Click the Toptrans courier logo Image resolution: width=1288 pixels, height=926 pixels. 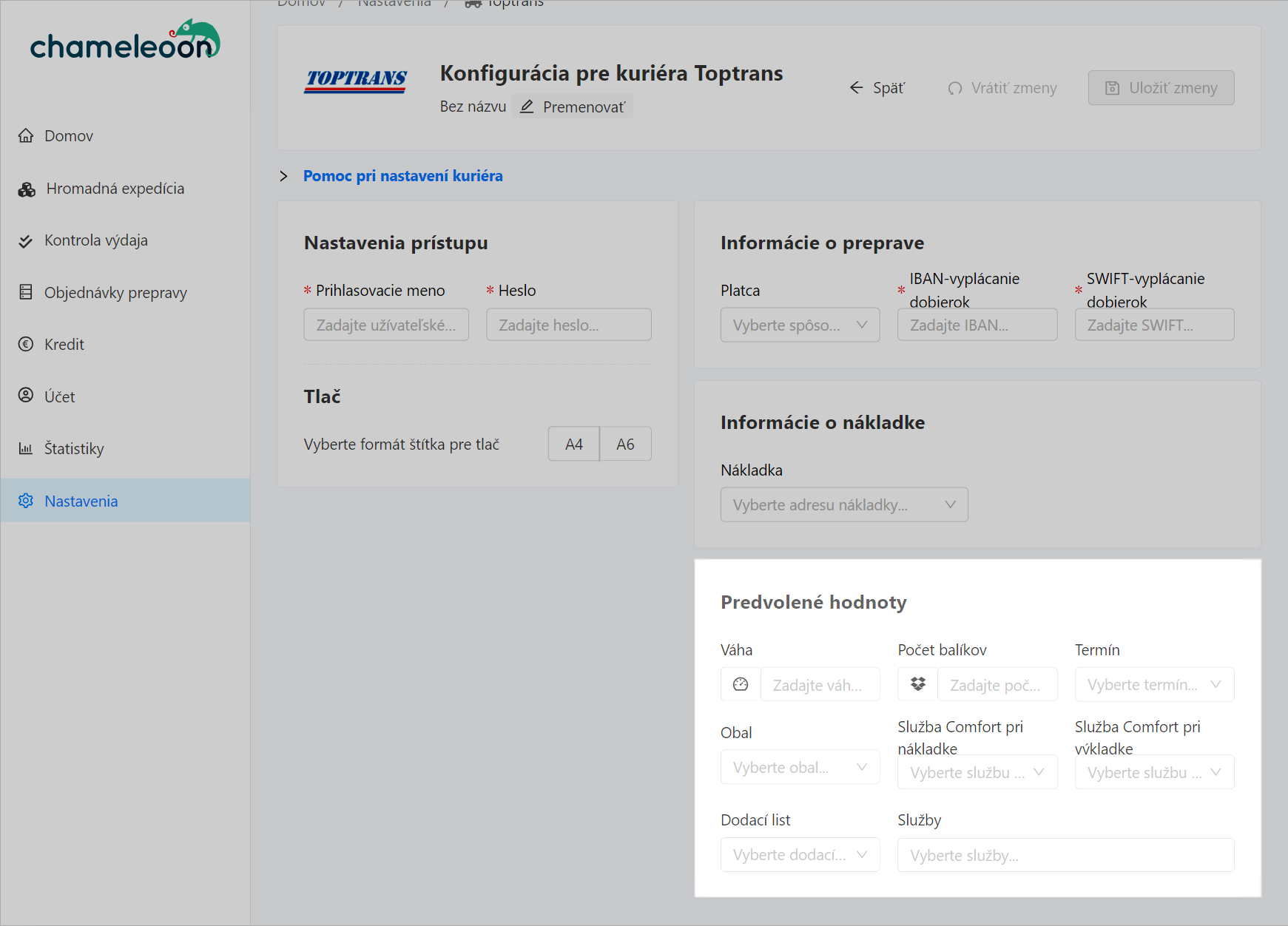(356, 81)
